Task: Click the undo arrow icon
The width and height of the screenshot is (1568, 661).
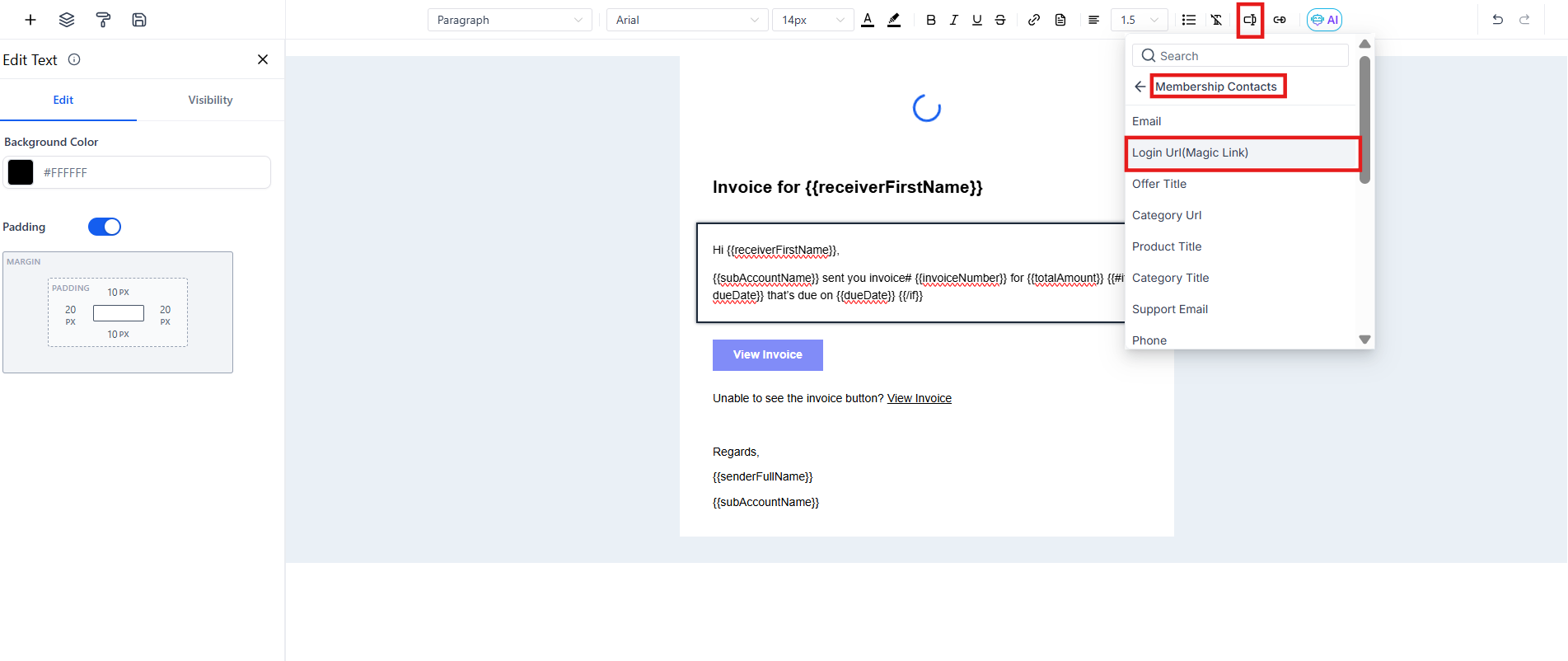Action: 1497,20
